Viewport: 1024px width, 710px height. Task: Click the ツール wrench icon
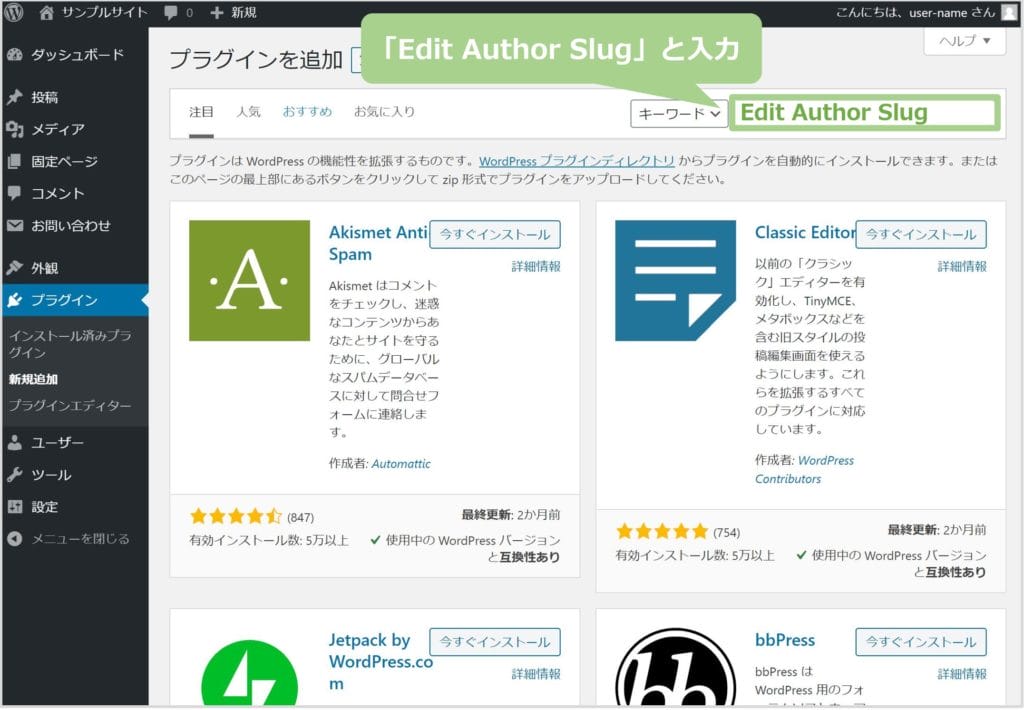[x=15, y=475]
